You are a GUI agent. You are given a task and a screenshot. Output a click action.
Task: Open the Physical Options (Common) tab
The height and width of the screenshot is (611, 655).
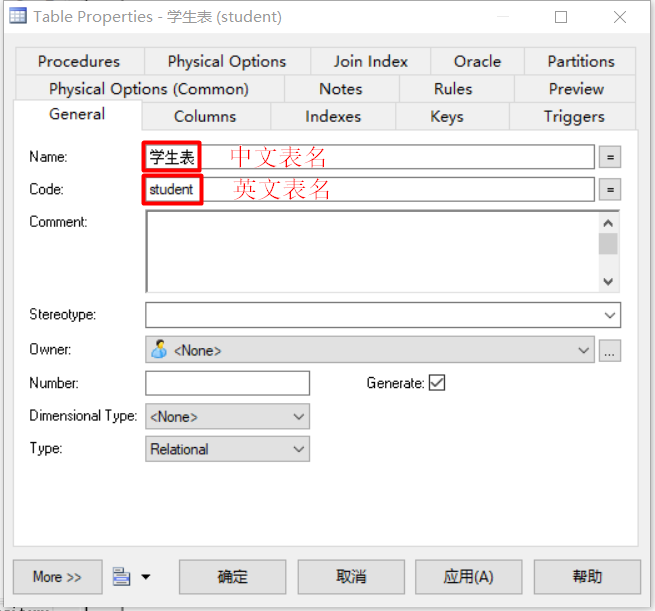149,89
